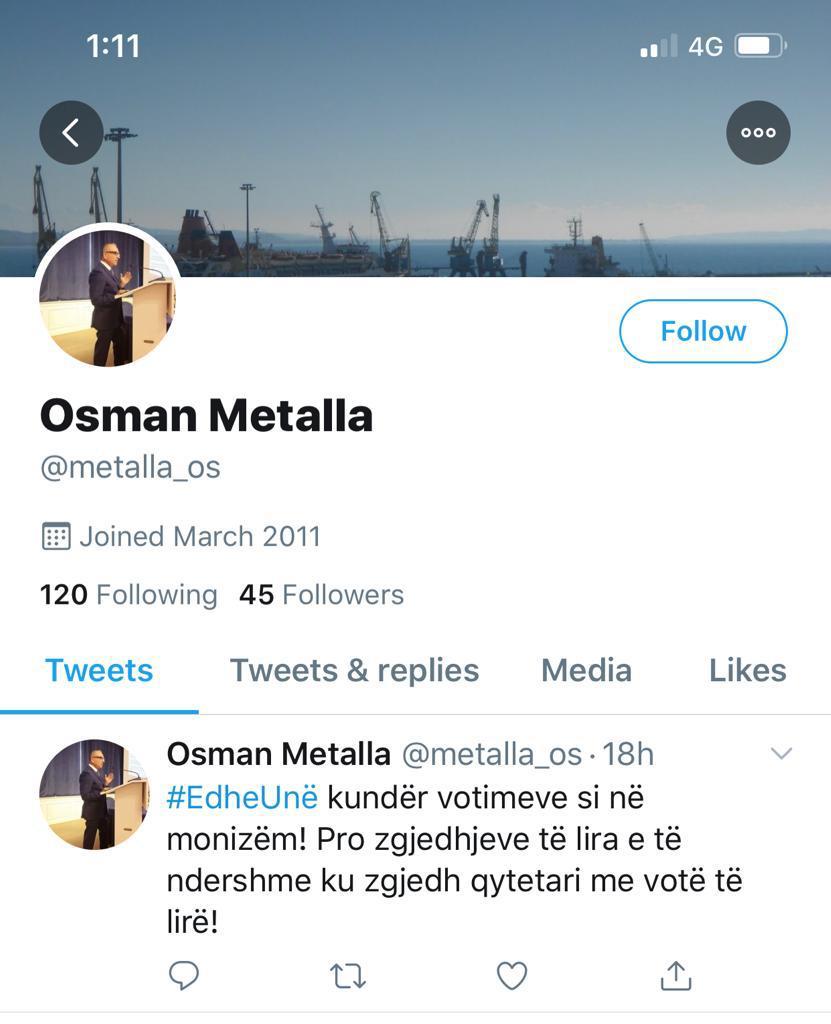Viewport: 831px width, 1024px height.
Task: Expand the tweet options chevron
Action: point(781,754)
